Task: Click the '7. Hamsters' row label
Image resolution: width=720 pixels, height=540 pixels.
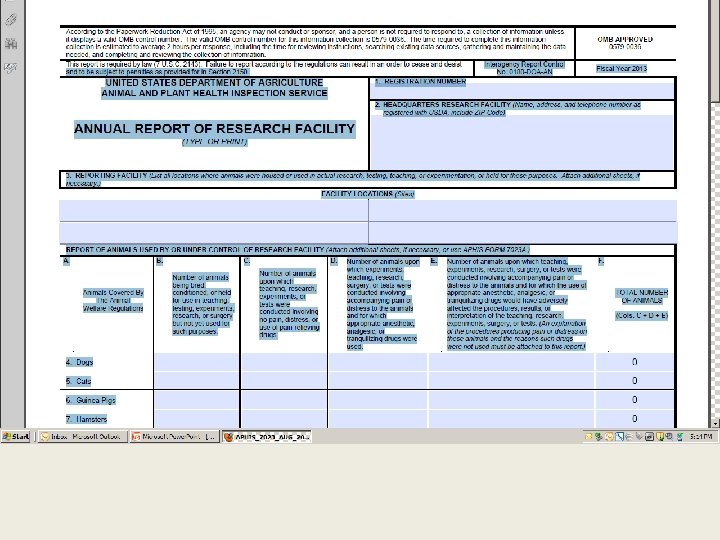Action: pos(86,419)
